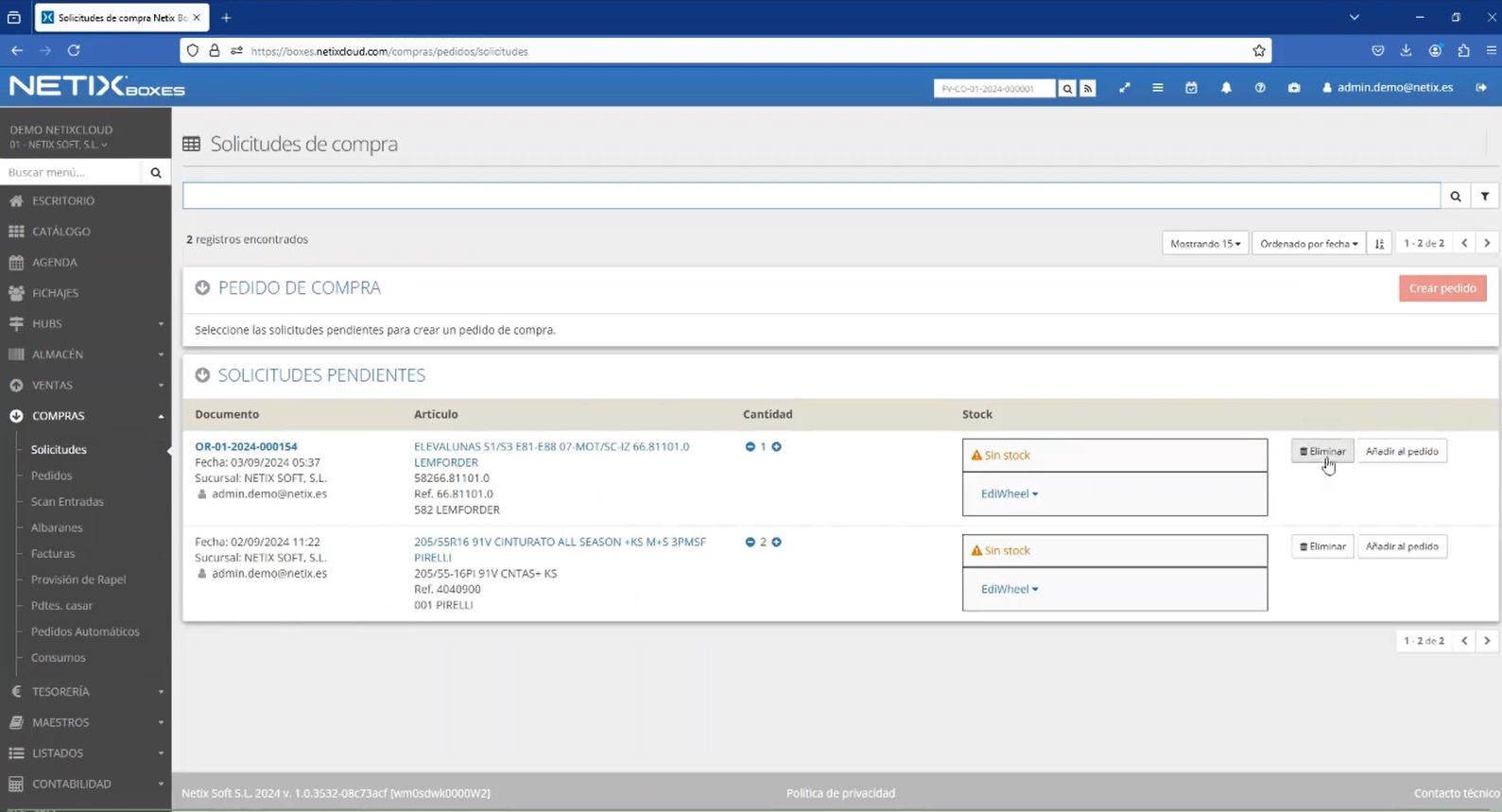Viewport: 1502px width, 812px height.
Task: Click the Crear pedido button
Action: (x=1442, y=288)
